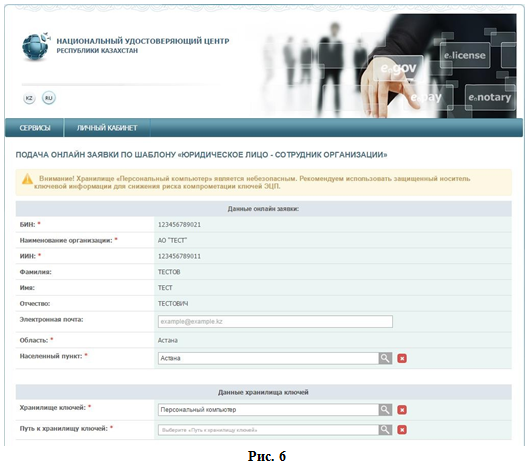Focus the Электронная почта input field
The image size is (526, 467).
click(x=275, y=321)
